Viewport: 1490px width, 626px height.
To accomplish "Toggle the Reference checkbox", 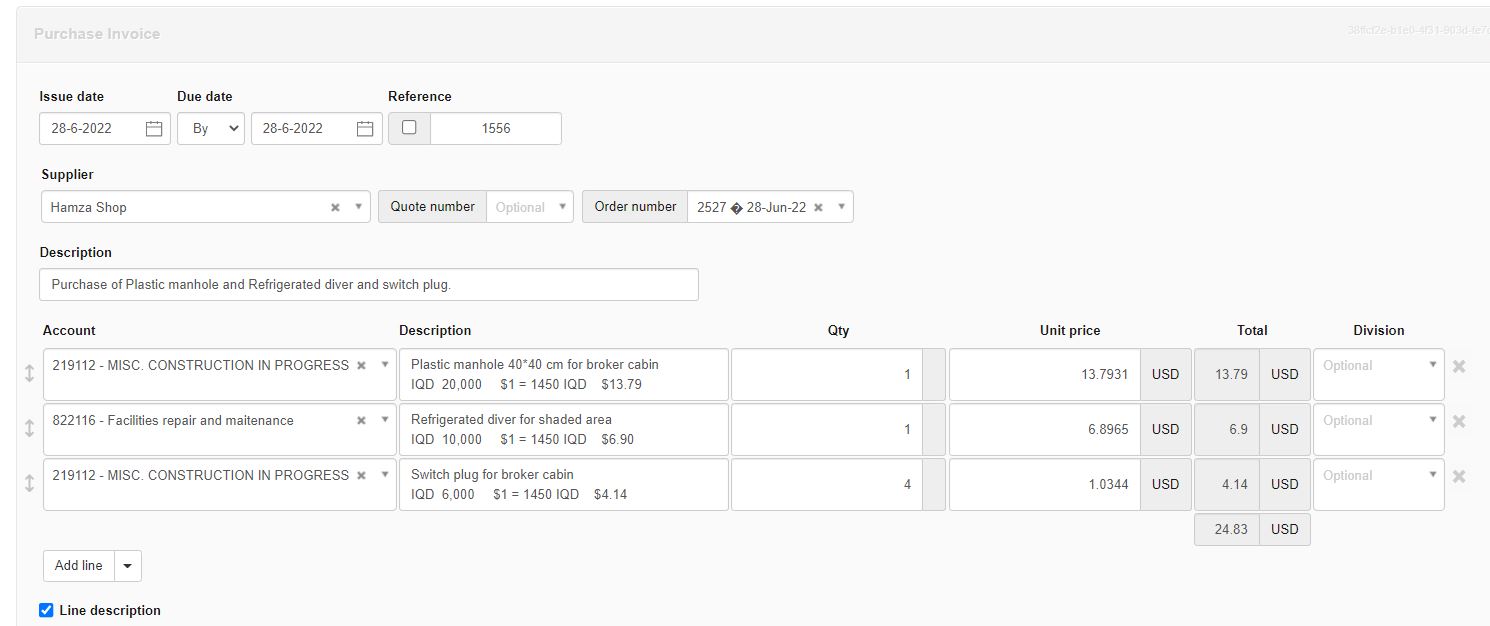I will [409, 128].
